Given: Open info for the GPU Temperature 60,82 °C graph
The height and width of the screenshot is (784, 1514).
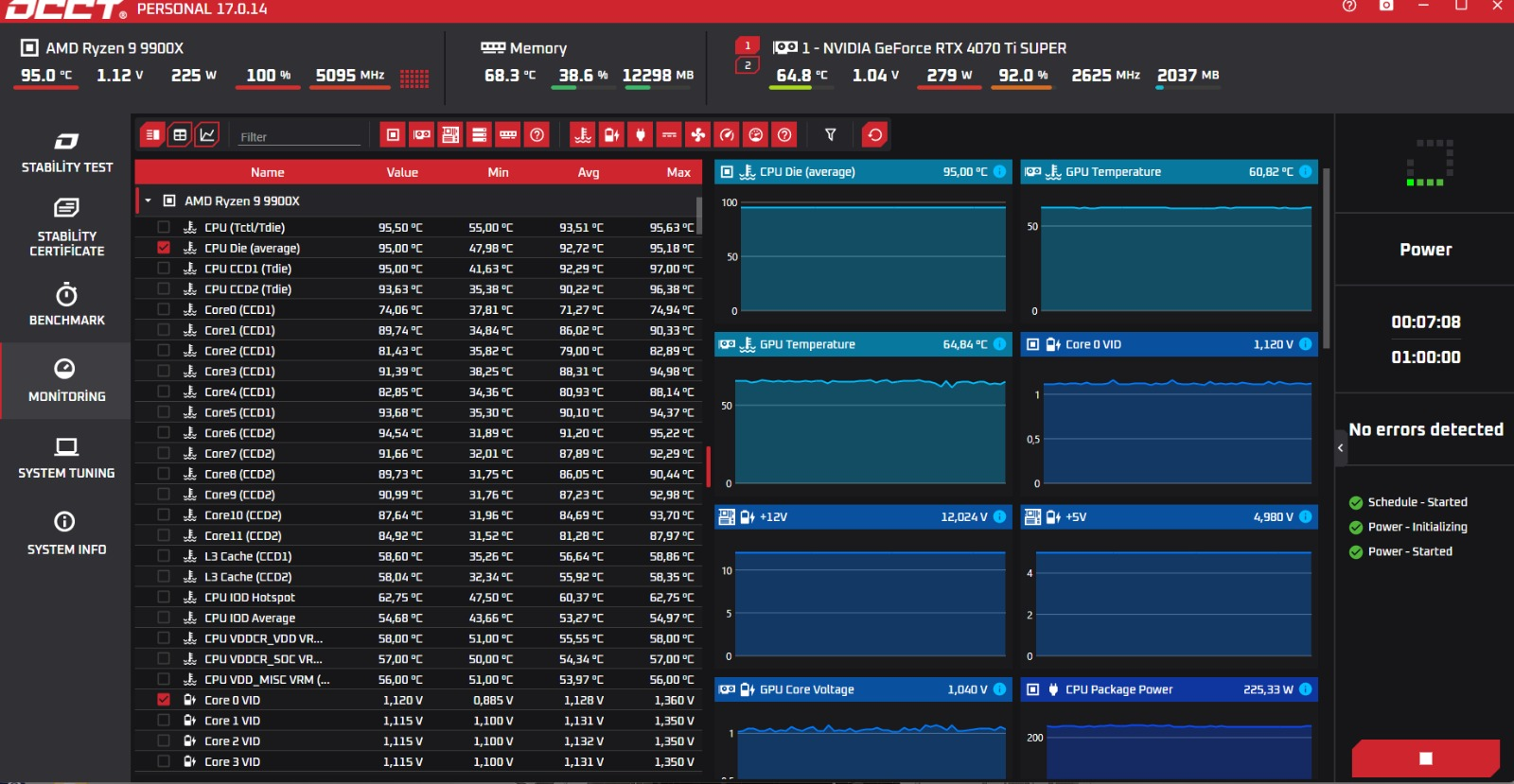Looking at the screenshot, I should point(1306,171).
